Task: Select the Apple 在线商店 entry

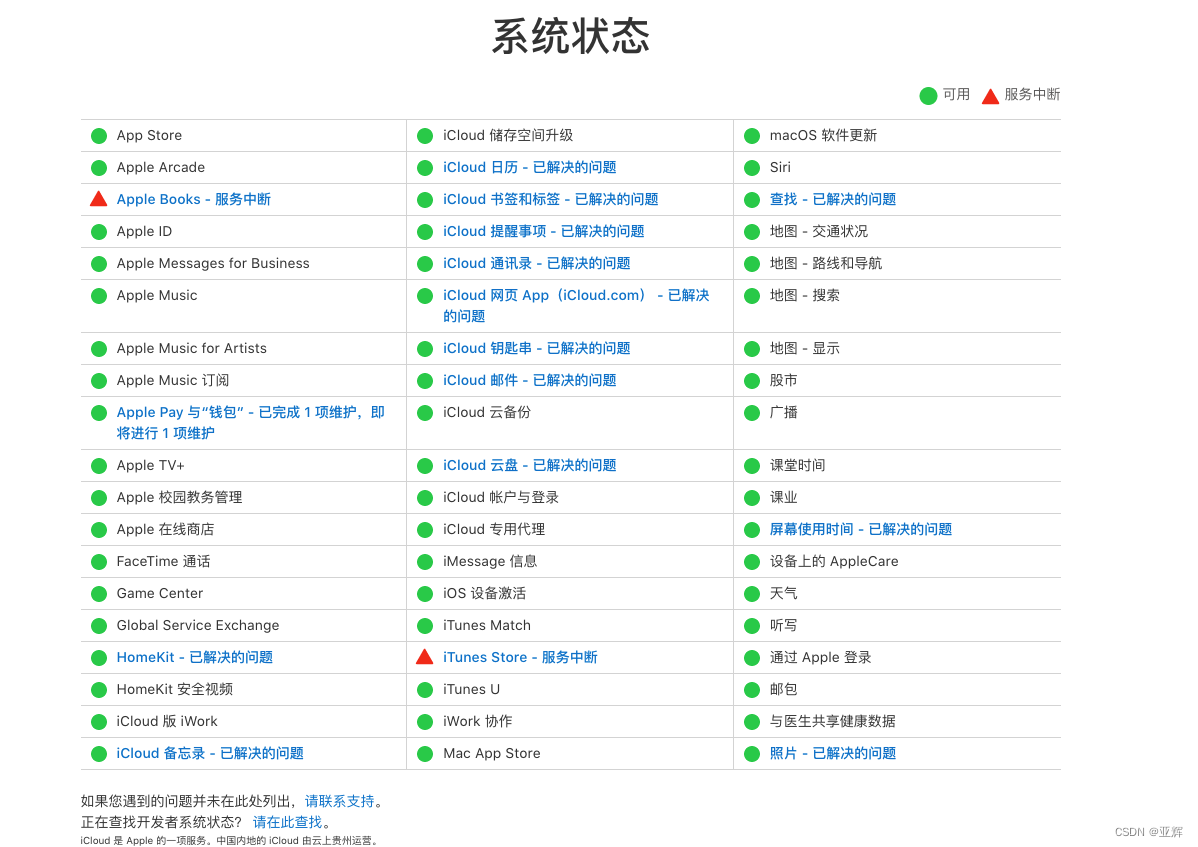Action: click(x=165, y=530)
